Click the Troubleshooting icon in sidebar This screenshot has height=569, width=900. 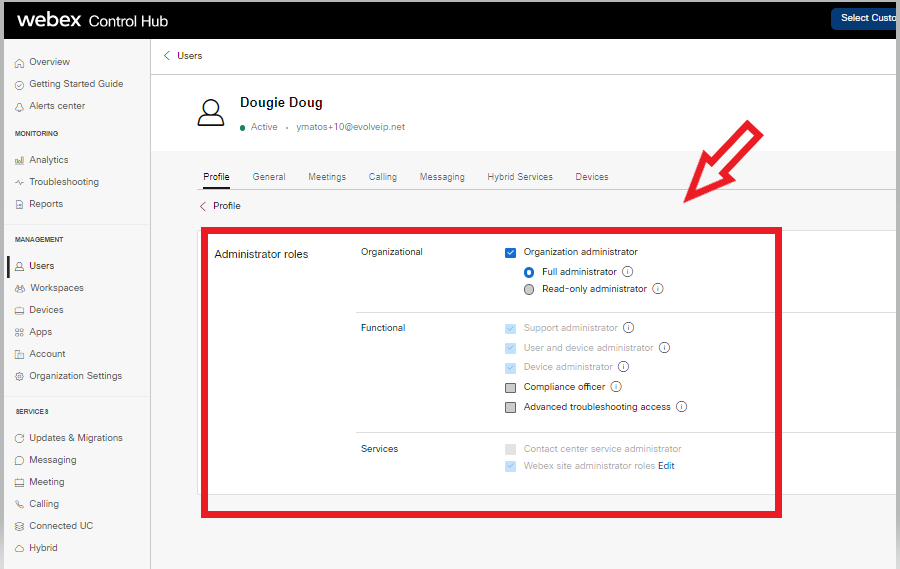20,182
